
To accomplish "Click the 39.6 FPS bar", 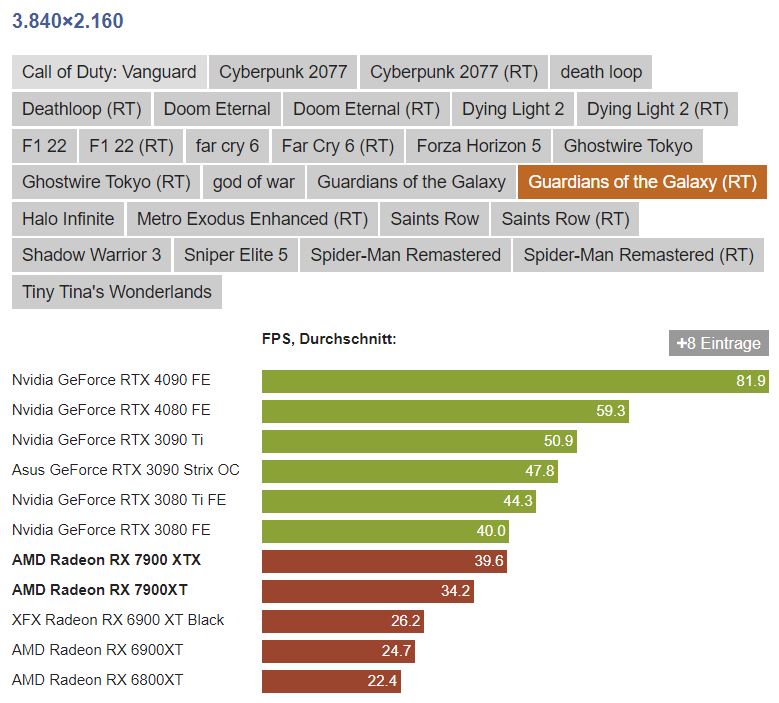I will [x=385, y=561].
